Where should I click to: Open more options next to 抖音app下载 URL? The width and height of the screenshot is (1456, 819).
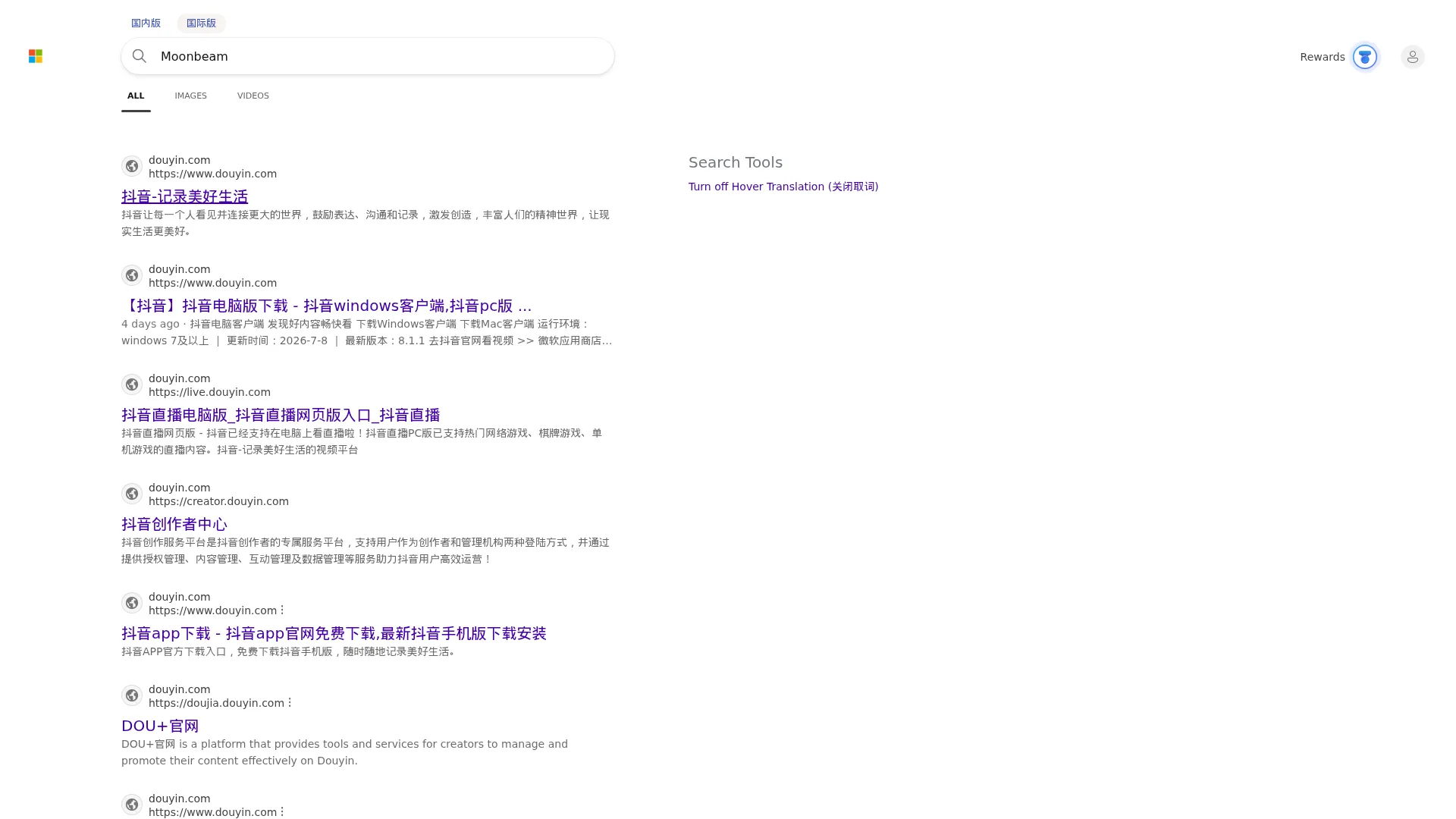coord(282,610)
